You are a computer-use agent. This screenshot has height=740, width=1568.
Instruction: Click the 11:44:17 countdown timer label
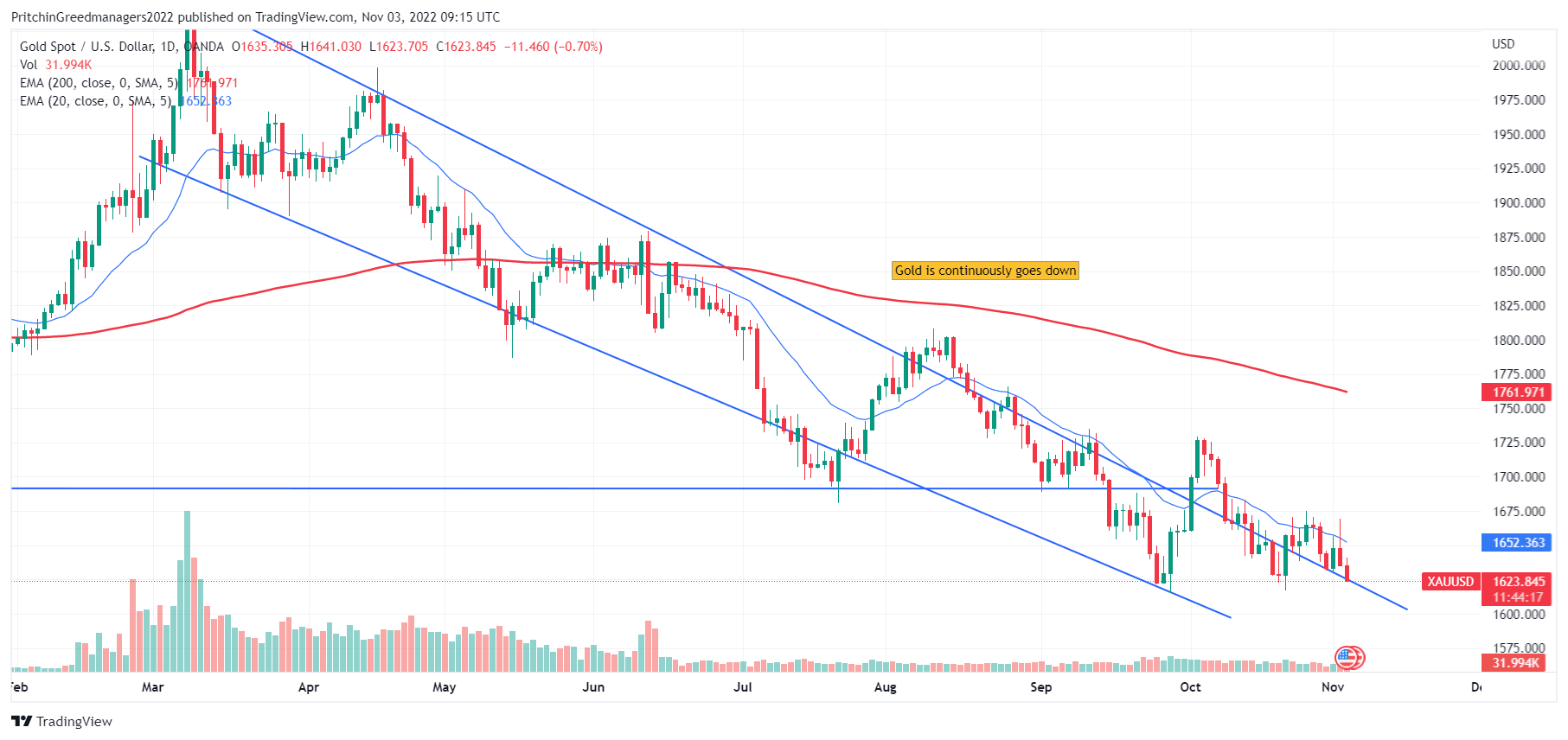click(1518, 596)
